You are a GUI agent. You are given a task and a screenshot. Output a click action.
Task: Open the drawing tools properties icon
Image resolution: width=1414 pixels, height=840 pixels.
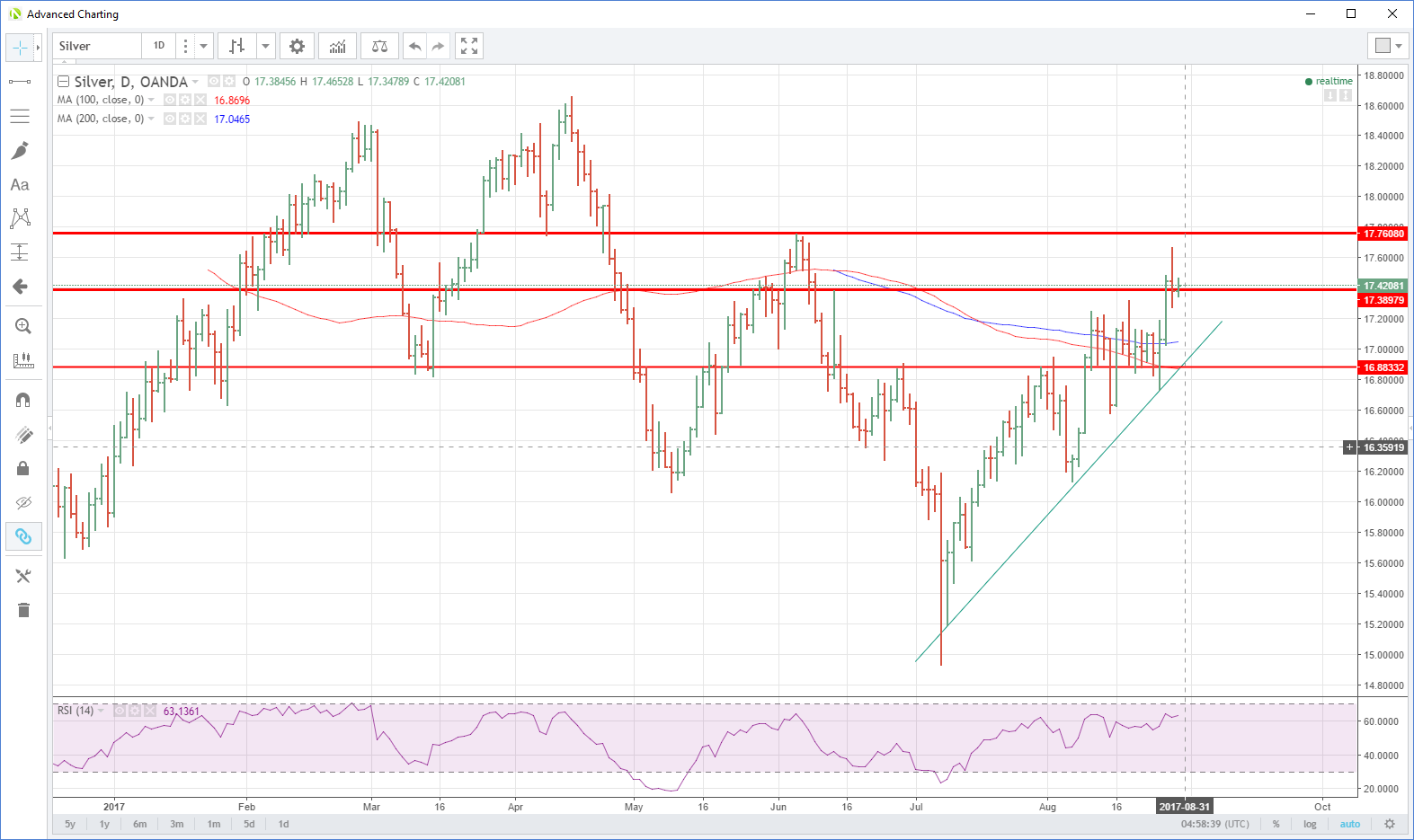point(23,576)
